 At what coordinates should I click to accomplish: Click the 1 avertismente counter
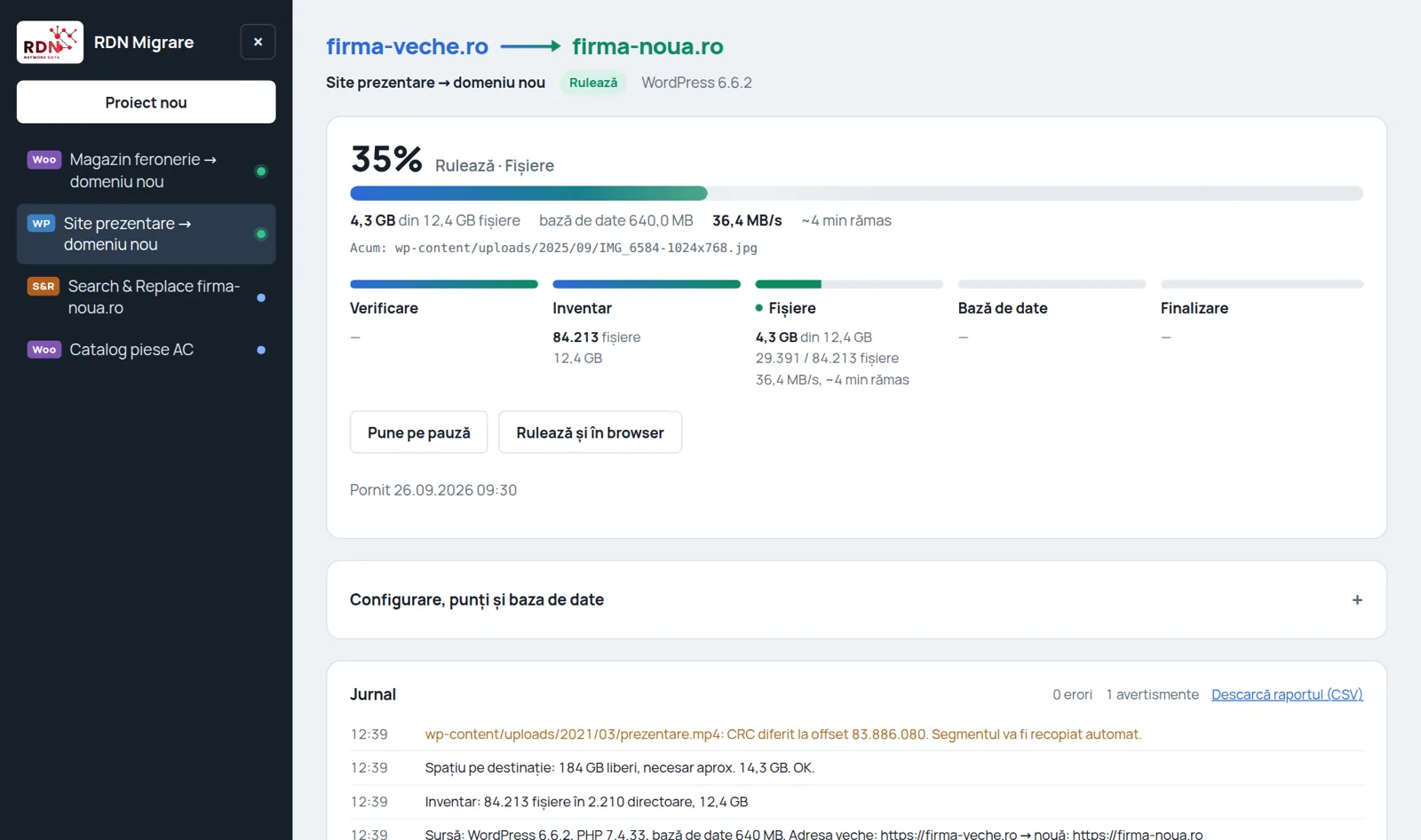pos(1152,694)
